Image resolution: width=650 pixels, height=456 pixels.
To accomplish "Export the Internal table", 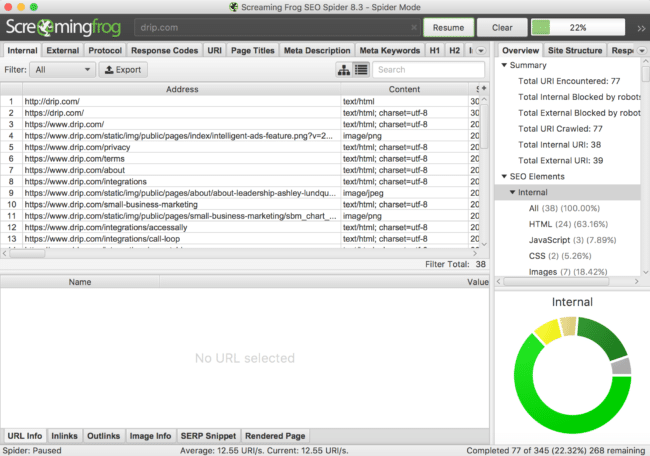I will (123, 70).
